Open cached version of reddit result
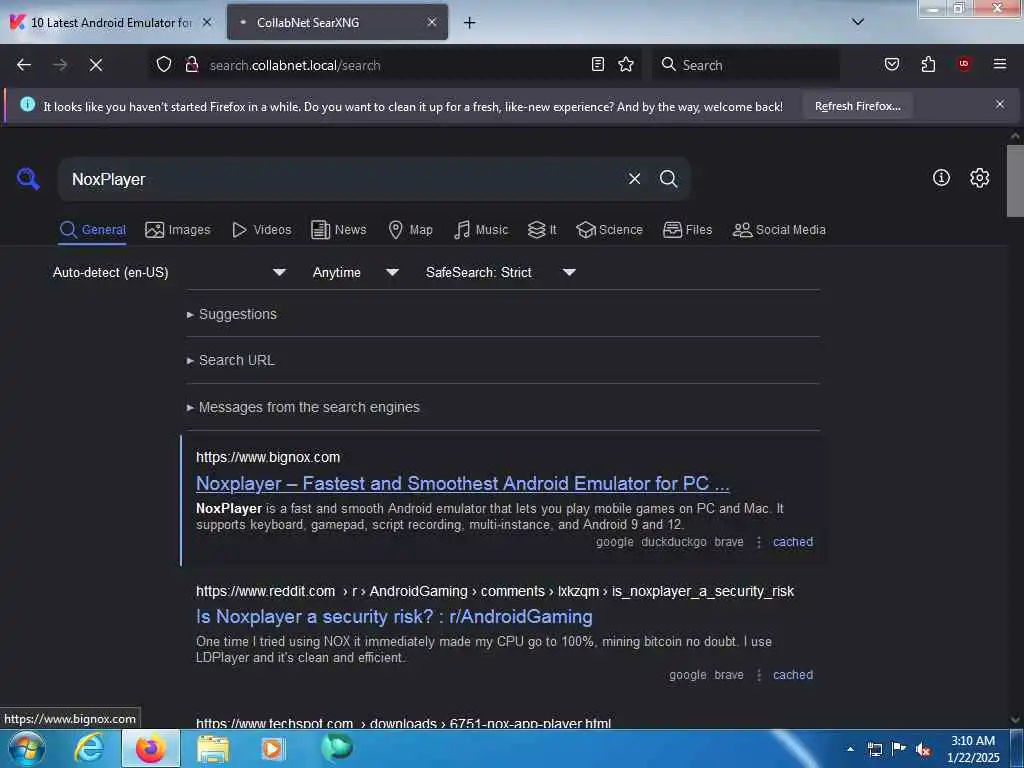1024x768 pixels. [x=793, y=675]
